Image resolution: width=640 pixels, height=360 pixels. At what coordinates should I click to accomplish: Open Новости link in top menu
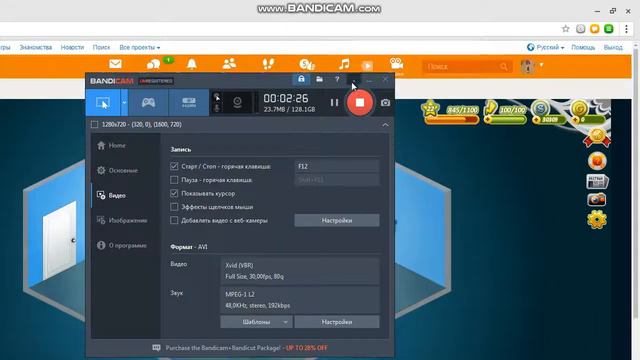[x=72, y=47]
